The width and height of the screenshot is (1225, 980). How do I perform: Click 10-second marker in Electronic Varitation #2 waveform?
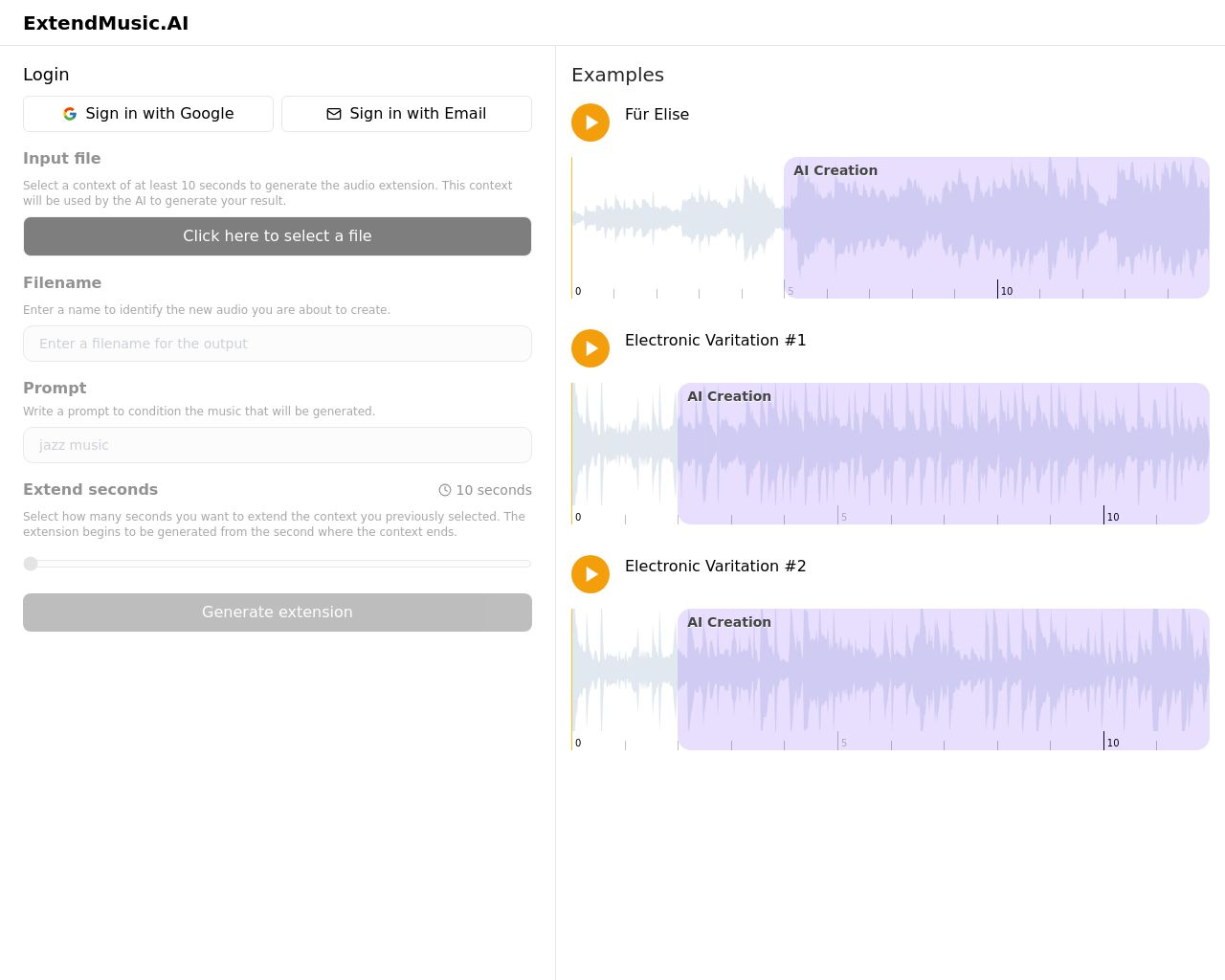click(1113, 743)
